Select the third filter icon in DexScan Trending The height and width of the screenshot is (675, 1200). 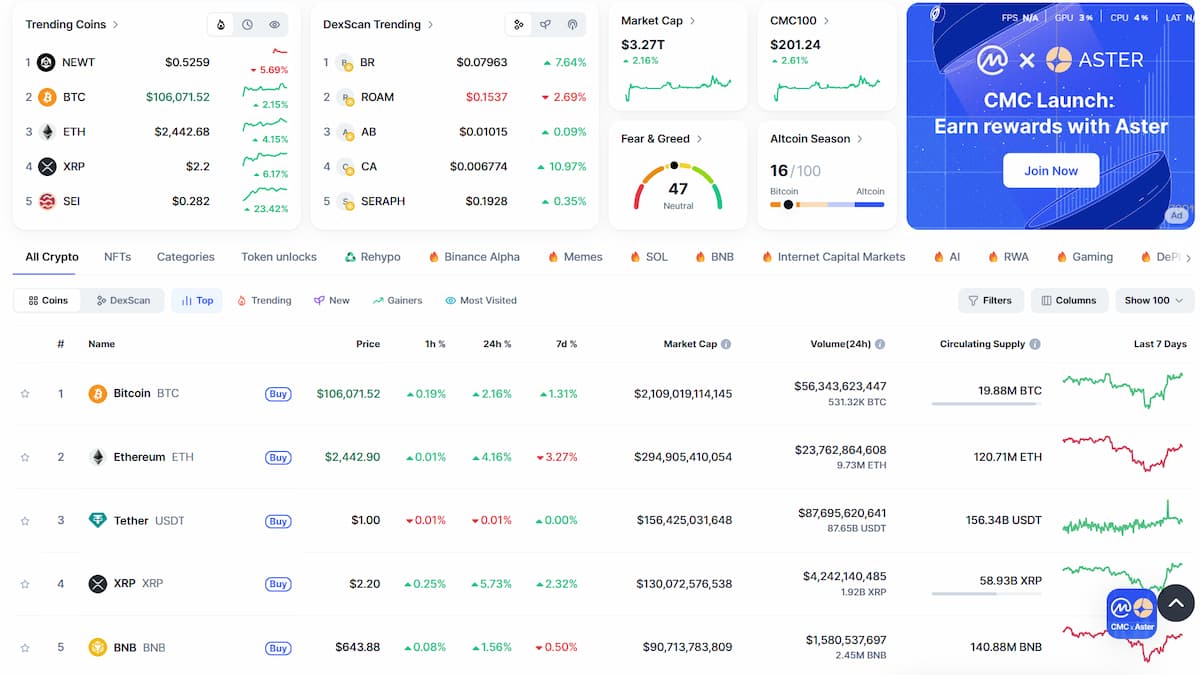point(572,24)
